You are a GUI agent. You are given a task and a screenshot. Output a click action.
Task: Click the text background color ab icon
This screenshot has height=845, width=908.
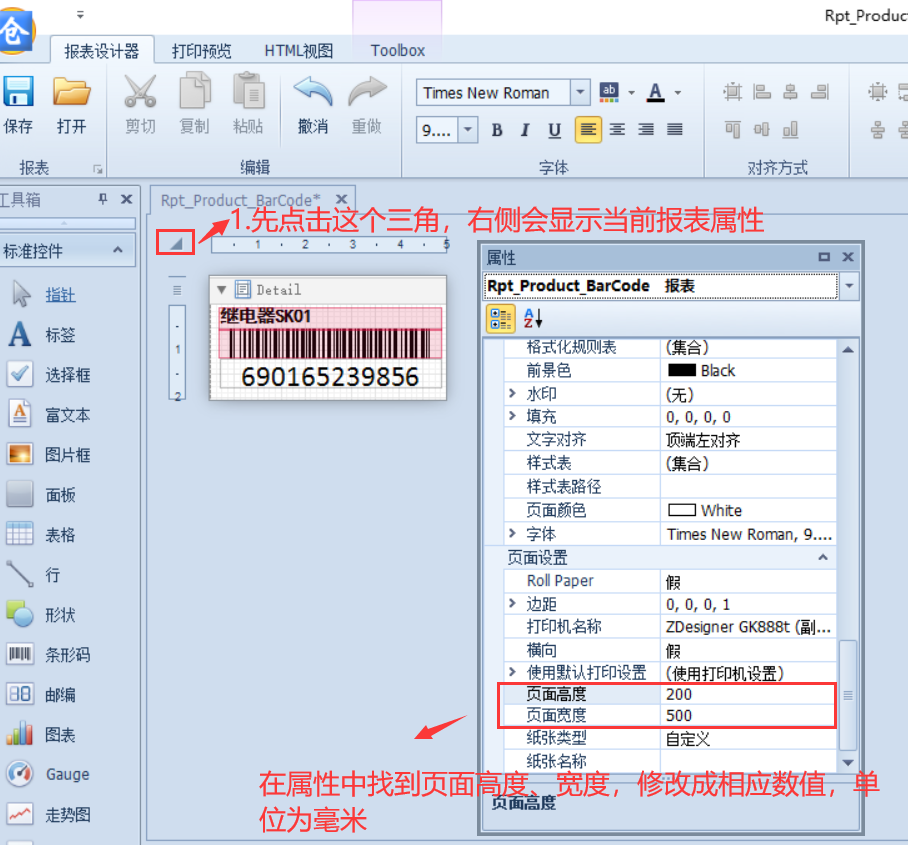tap(609, 92)
